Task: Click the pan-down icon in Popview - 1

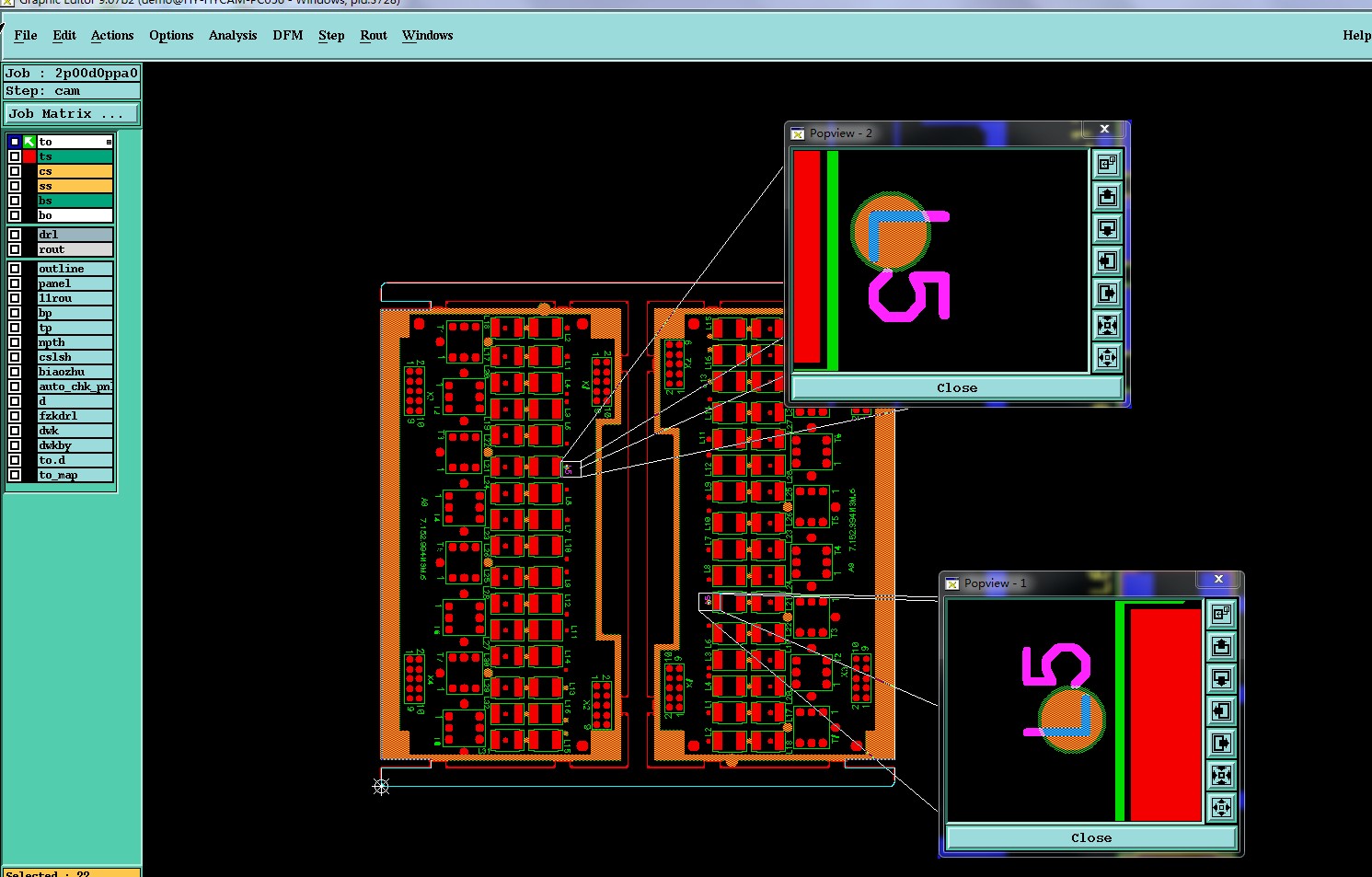Action: point(1221,679)
